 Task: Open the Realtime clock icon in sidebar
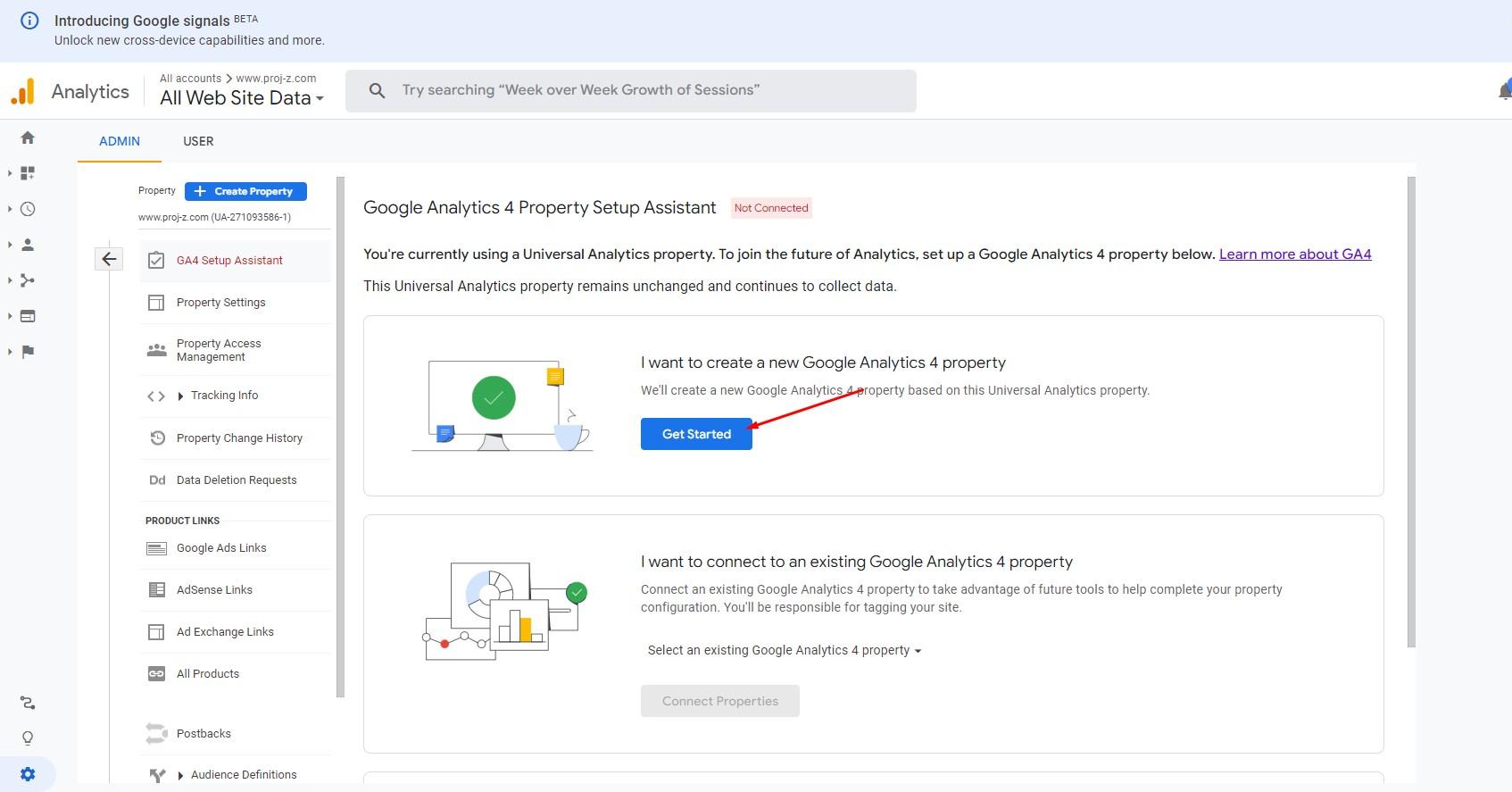click(x=28, y=209)
